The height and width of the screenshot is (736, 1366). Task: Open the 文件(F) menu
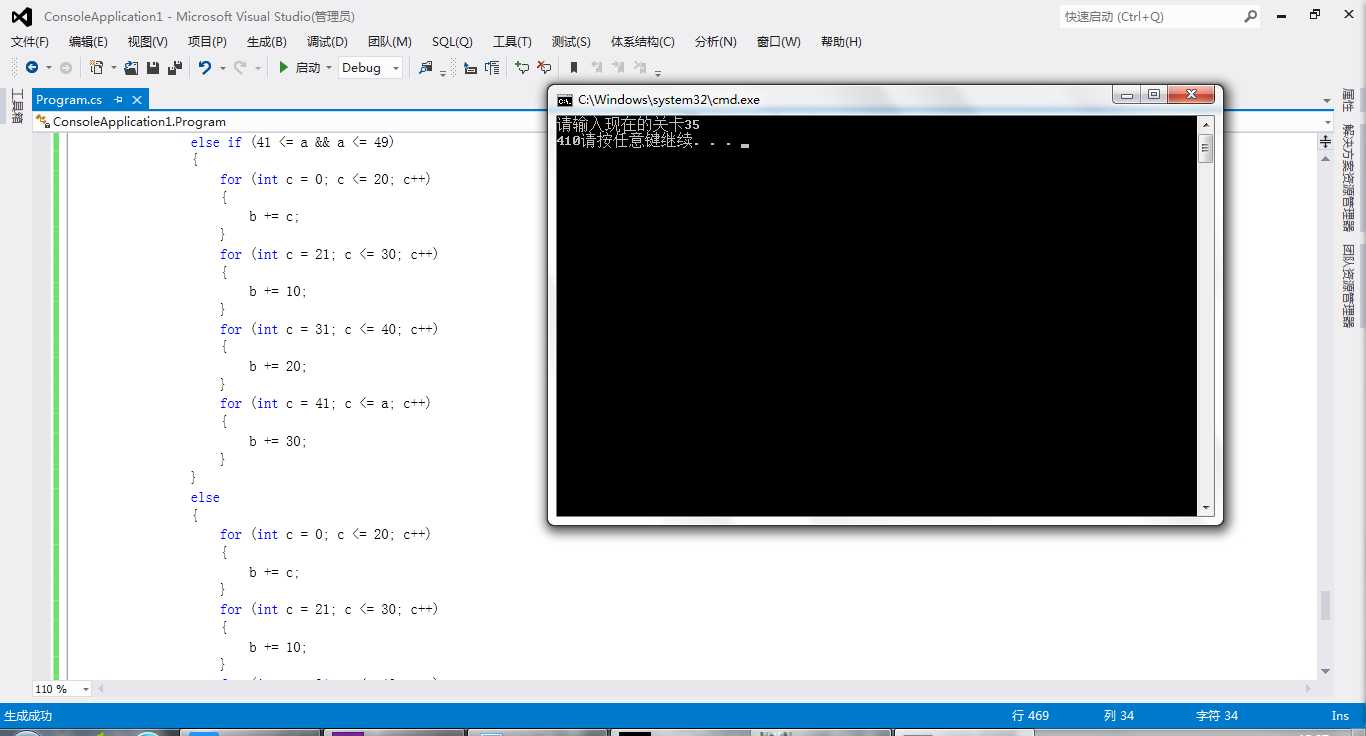click(x=30, y=41)
